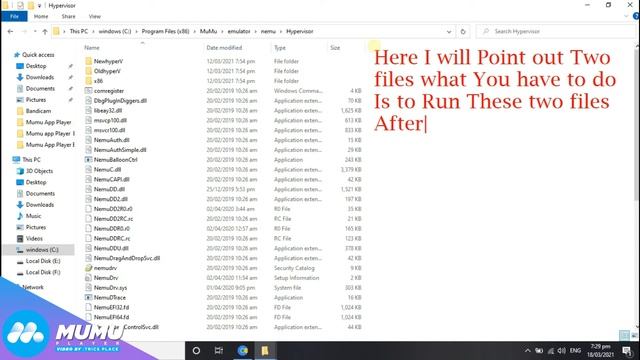Switch to details view layout icon

624,336
